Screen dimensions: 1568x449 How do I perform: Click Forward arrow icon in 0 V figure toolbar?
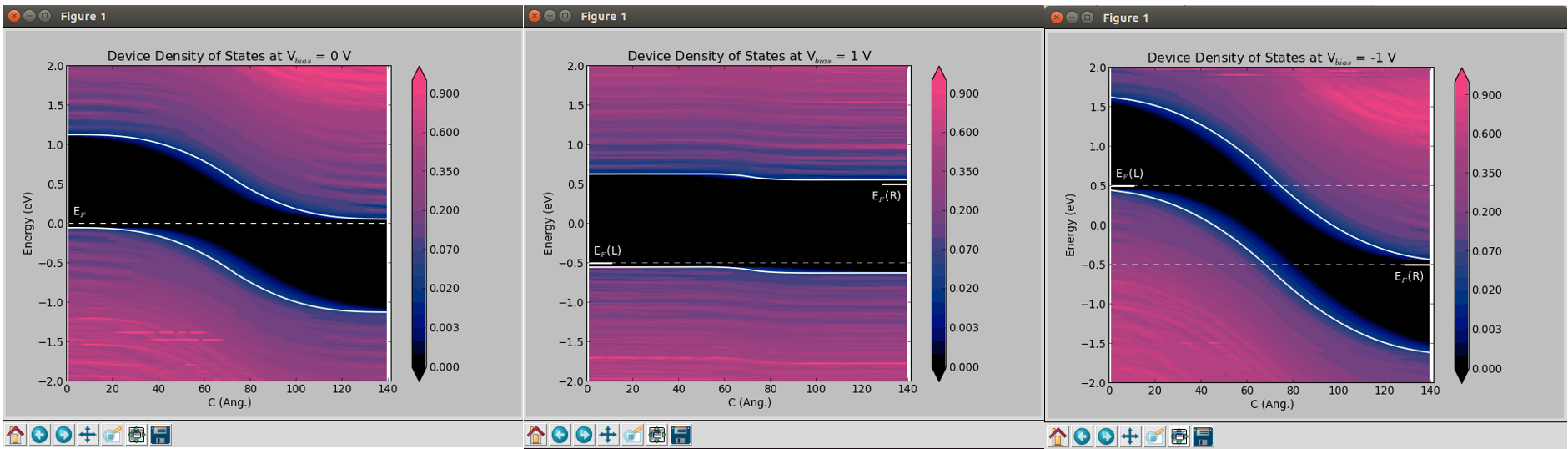pos(64,435)
